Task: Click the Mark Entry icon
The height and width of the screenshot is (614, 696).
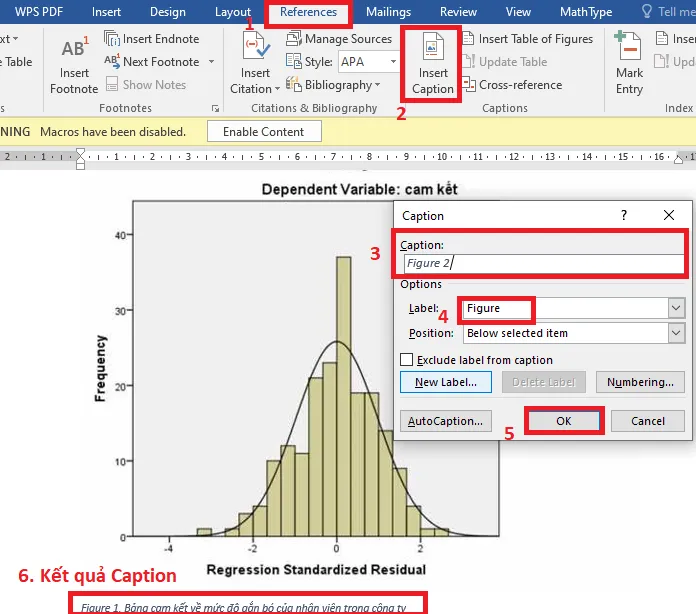Action: [x=629, y=48]
